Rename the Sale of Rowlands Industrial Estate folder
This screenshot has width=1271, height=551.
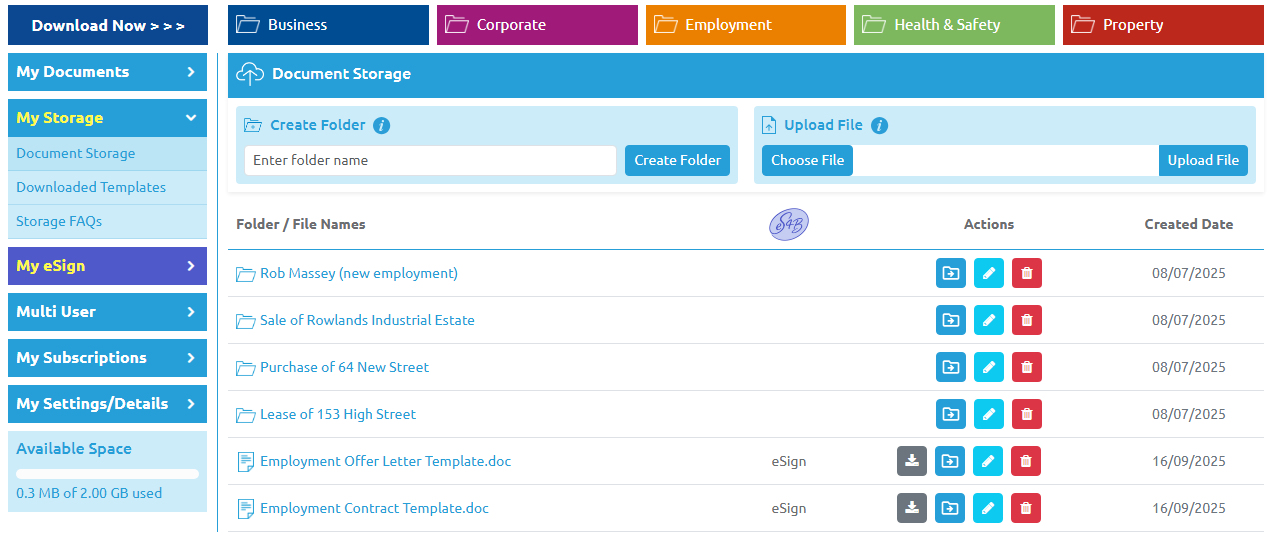click(988, 320)
